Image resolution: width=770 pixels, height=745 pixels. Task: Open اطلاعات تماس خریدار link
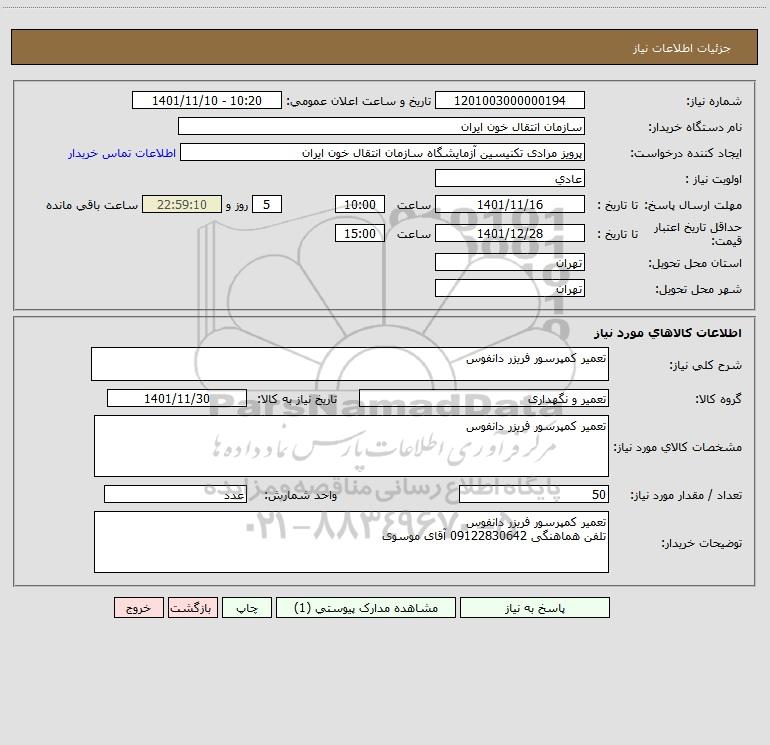pos(122,153)
